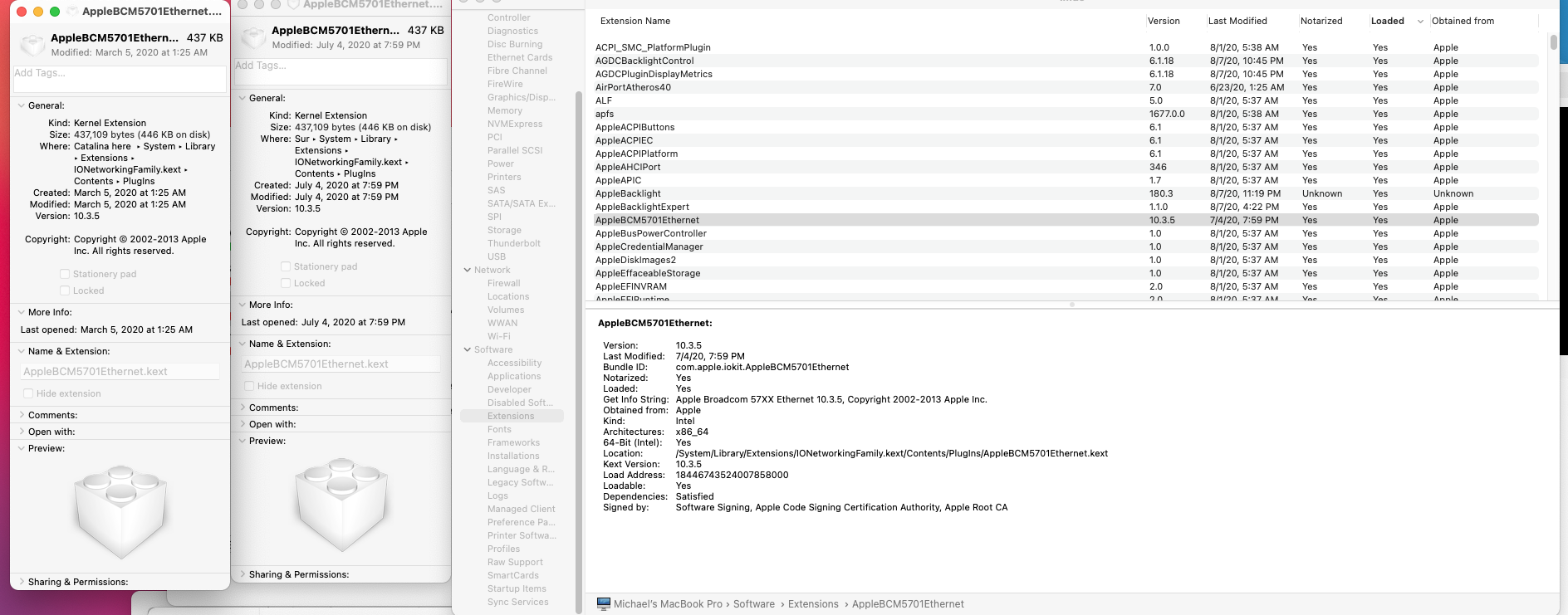
Task: Select the AppleDiskImages2 row
Action: [1066, 260]
